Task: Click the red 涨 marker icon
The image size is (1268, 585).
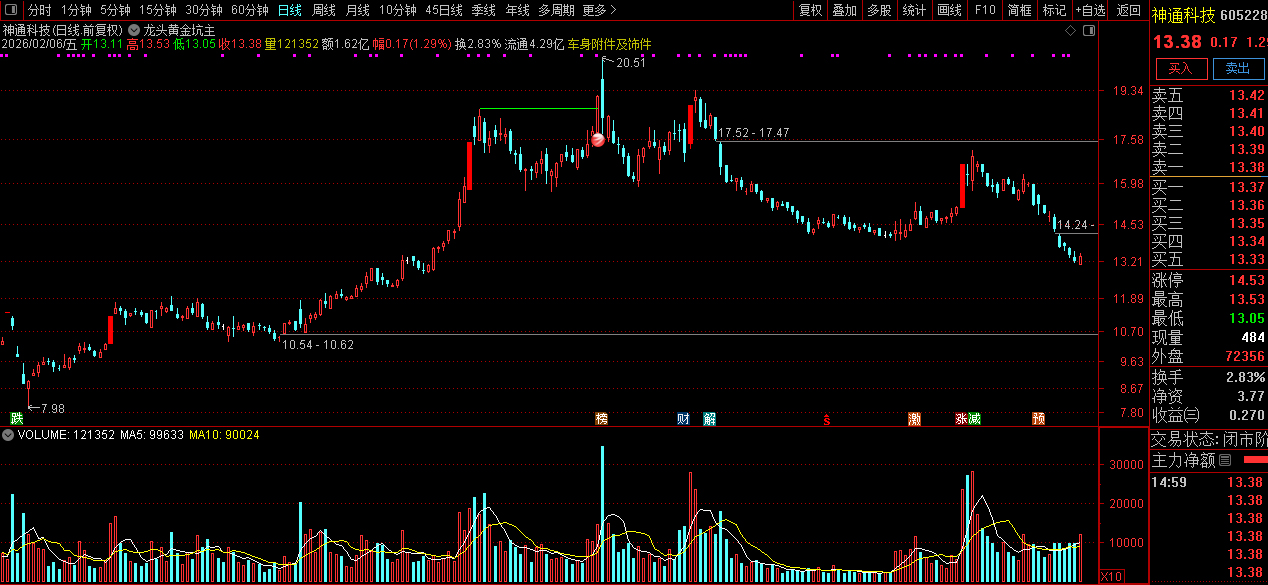Action: [961, 418]
